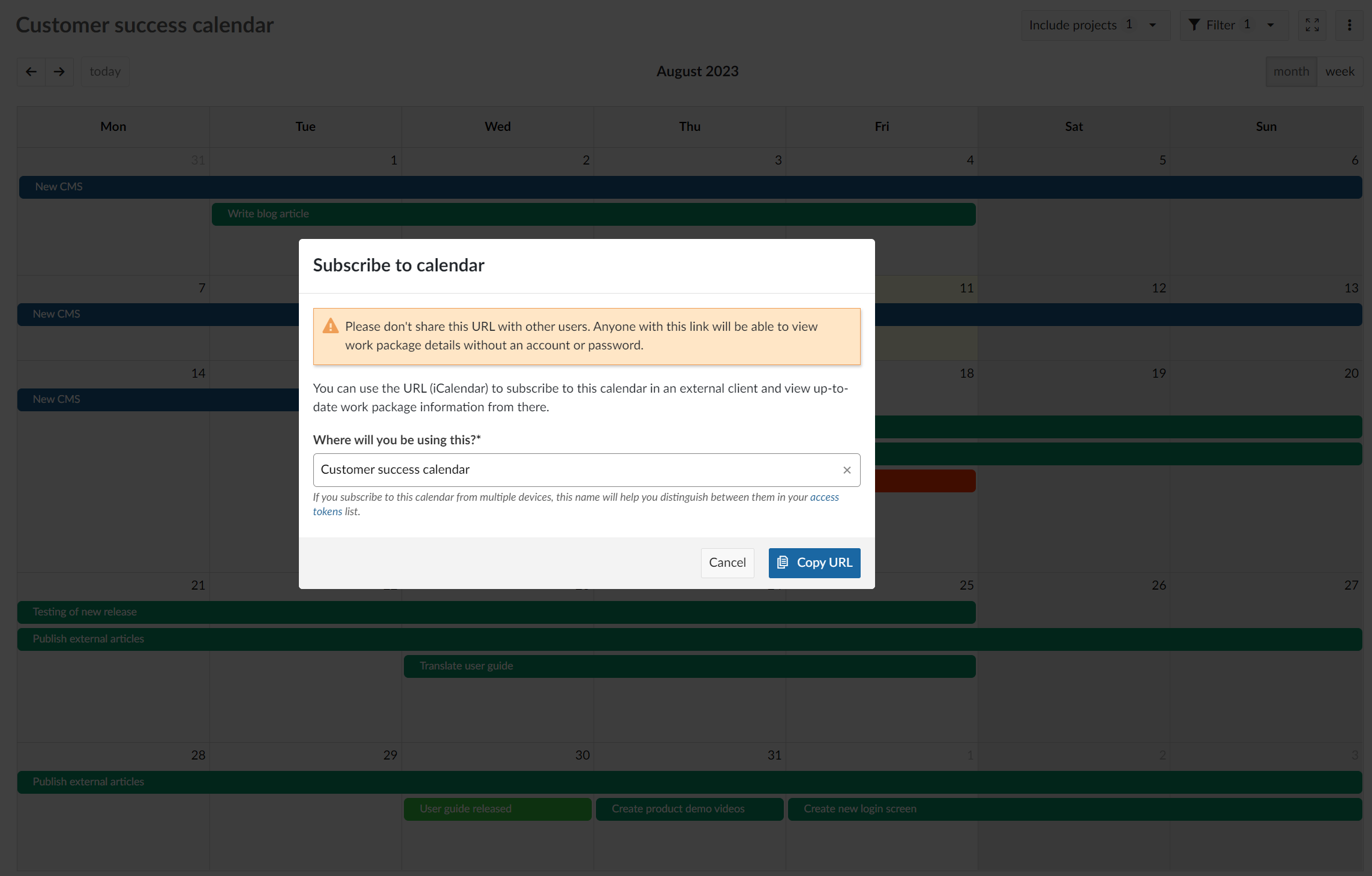Click the kebab menu icon top right
The height and width of the screenshot is (876, 1372).
point(1350,25)
